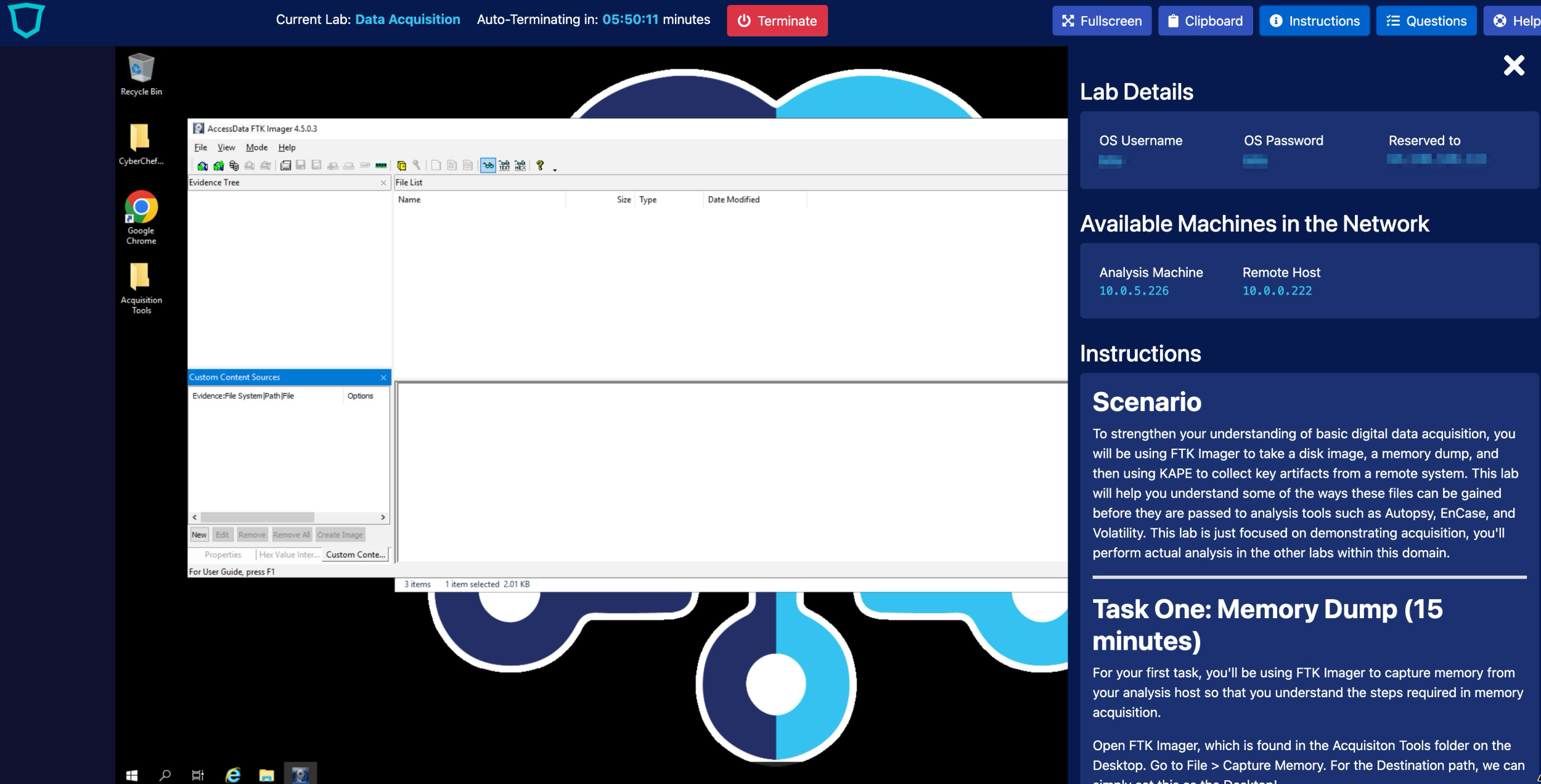
Task: Click the yellow question mark help icon
Action: [x=540, y=165]
